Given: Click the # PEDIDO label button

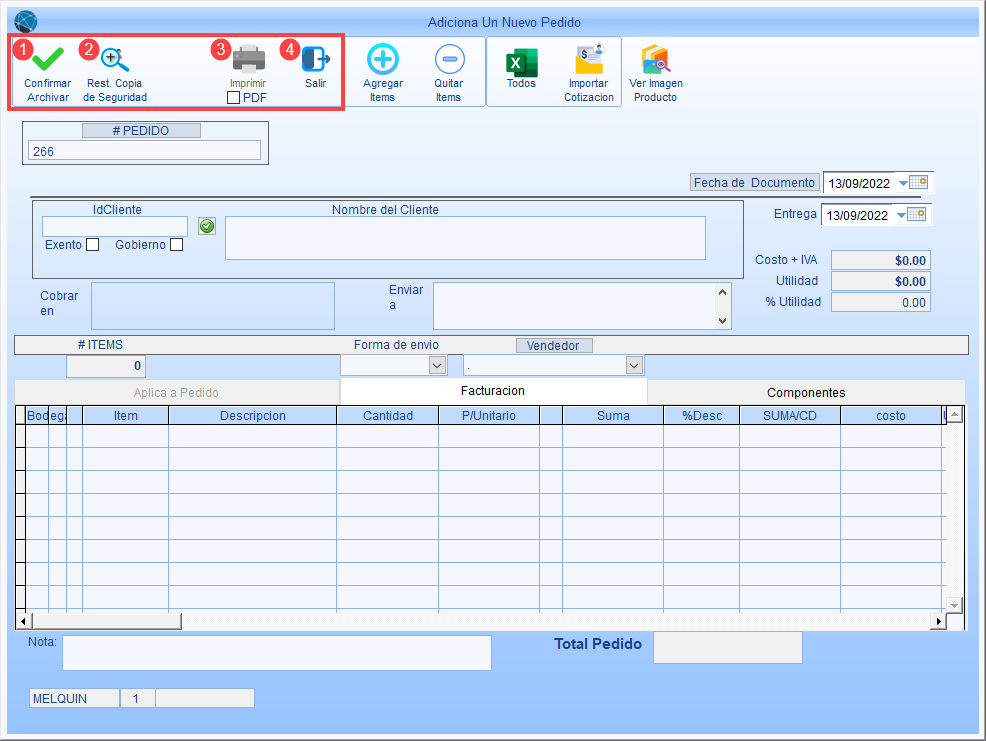Looking at the screenshot, I should (141, 130).
